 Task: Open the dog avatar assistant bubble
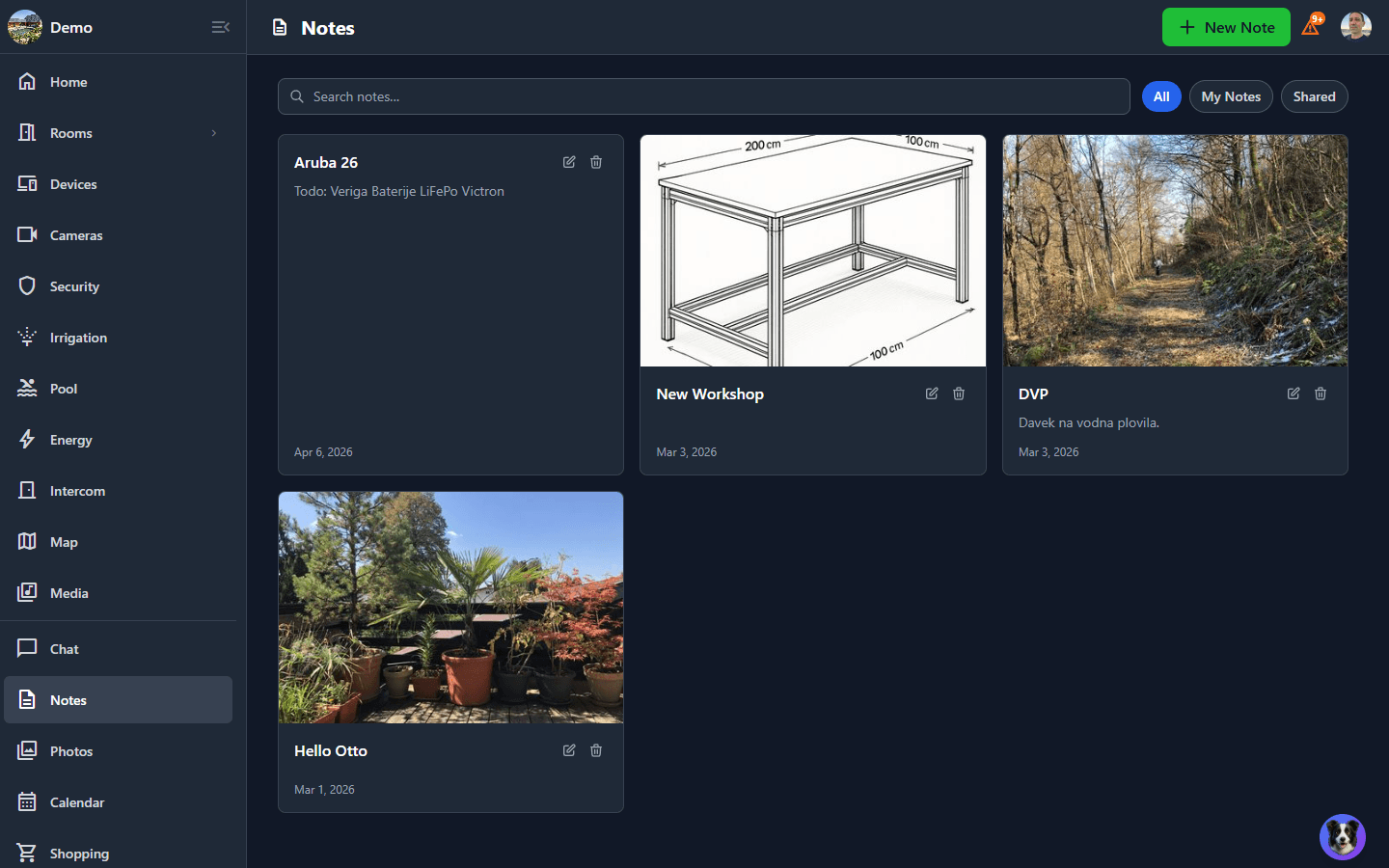(x=1342, y=836)
